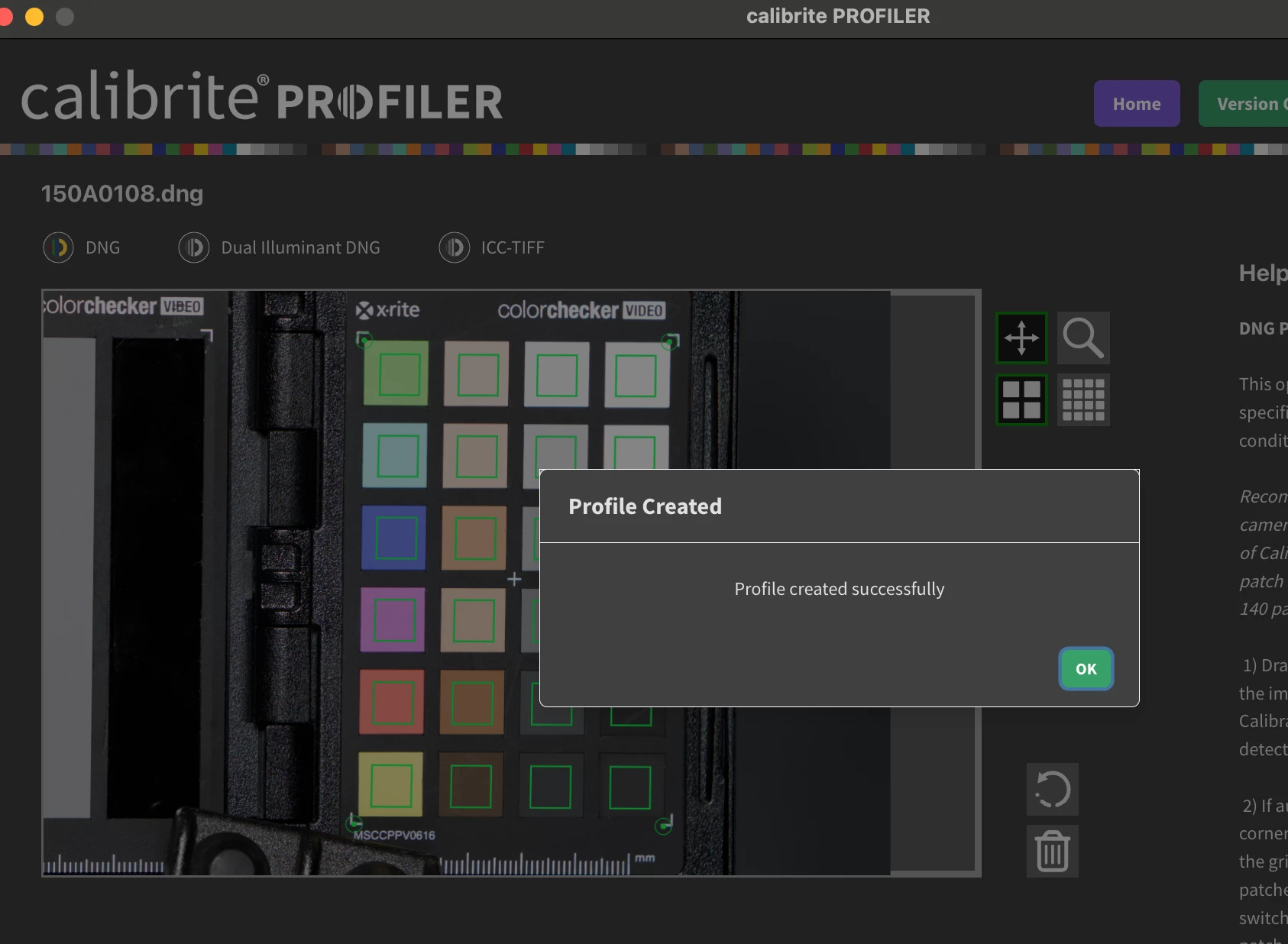Select the four-patch grid layout icon

pyautogui.click(x=1021, y=399)
